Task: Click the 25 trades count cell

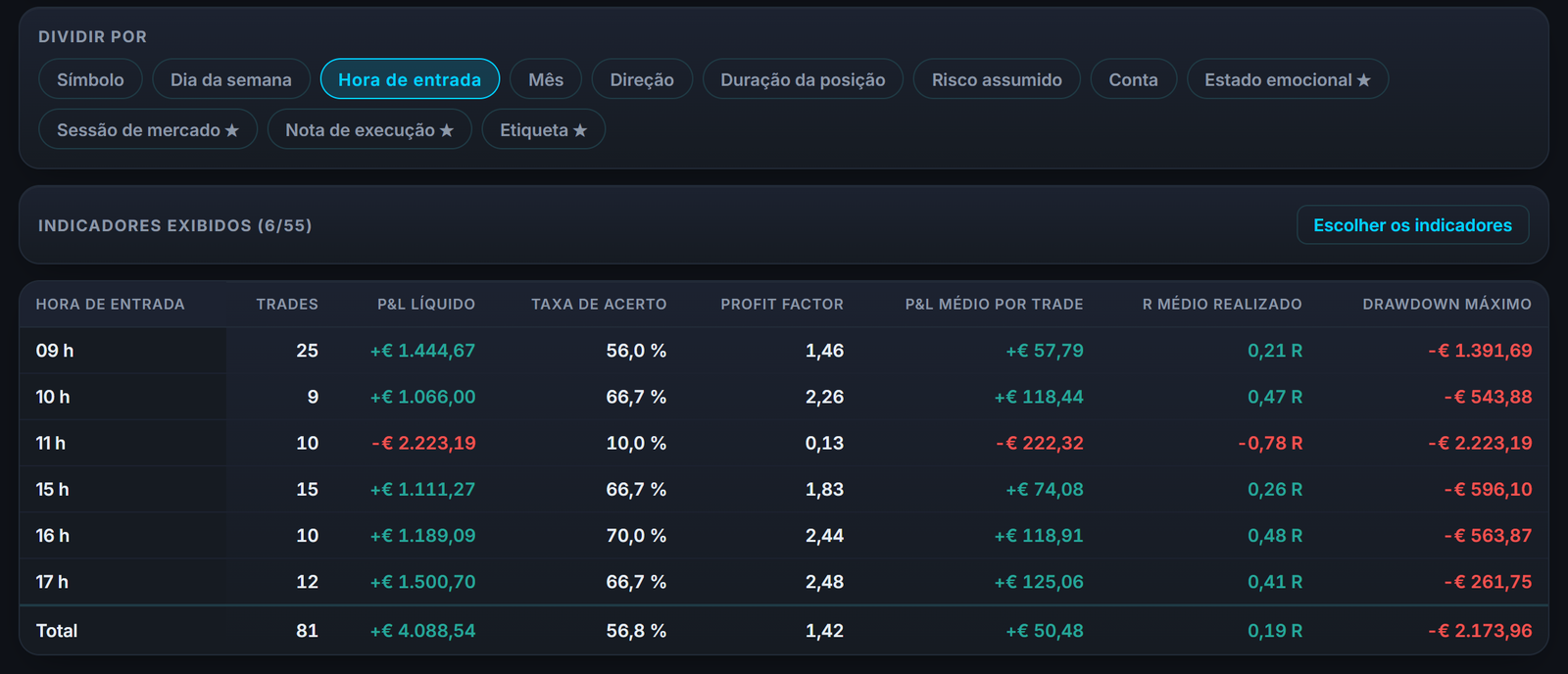Action: pyautogui.click(x=307, y=351)
